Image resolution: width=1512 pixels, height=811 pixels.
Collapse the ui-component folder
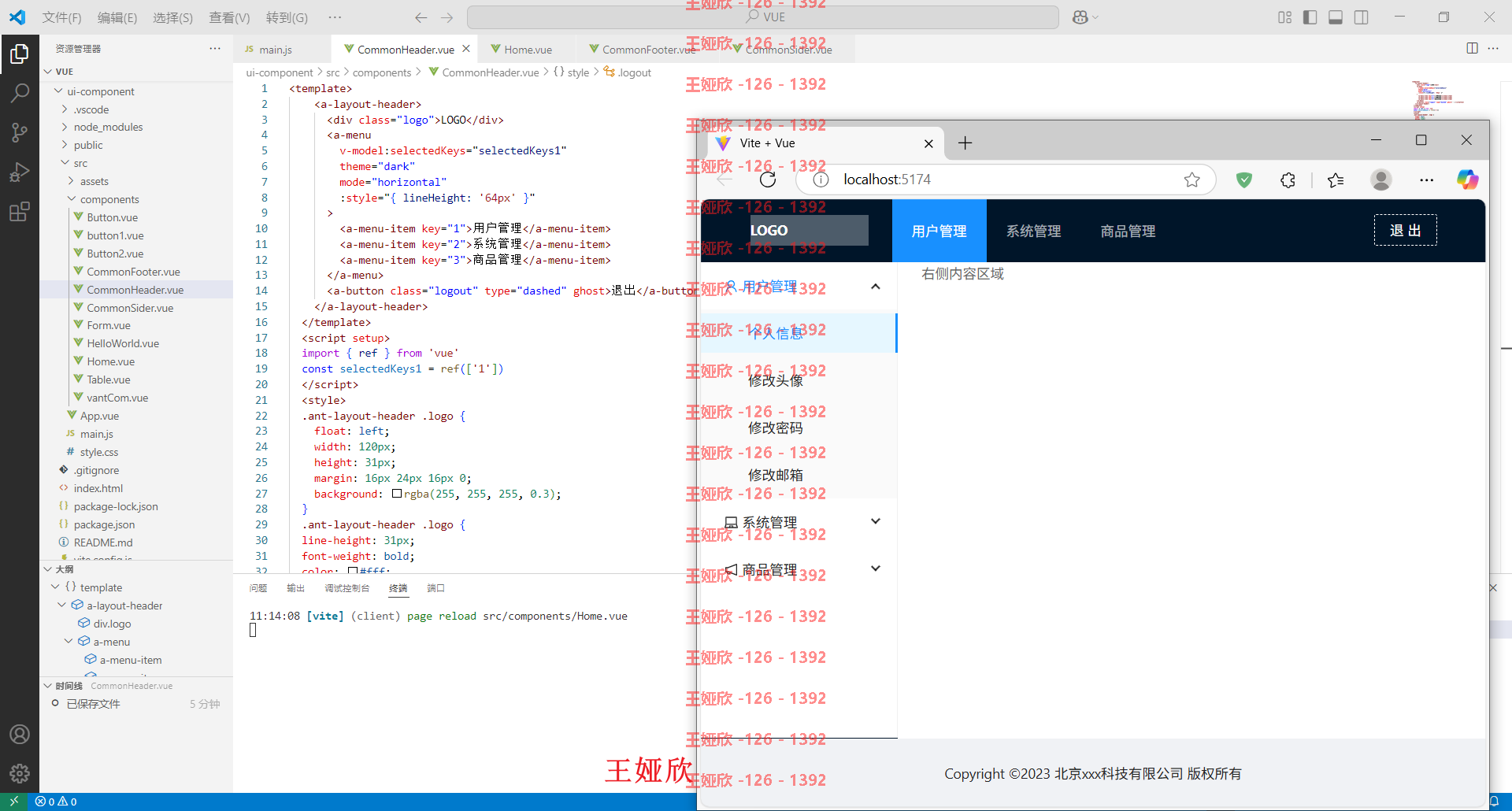(x=58, y=91)
